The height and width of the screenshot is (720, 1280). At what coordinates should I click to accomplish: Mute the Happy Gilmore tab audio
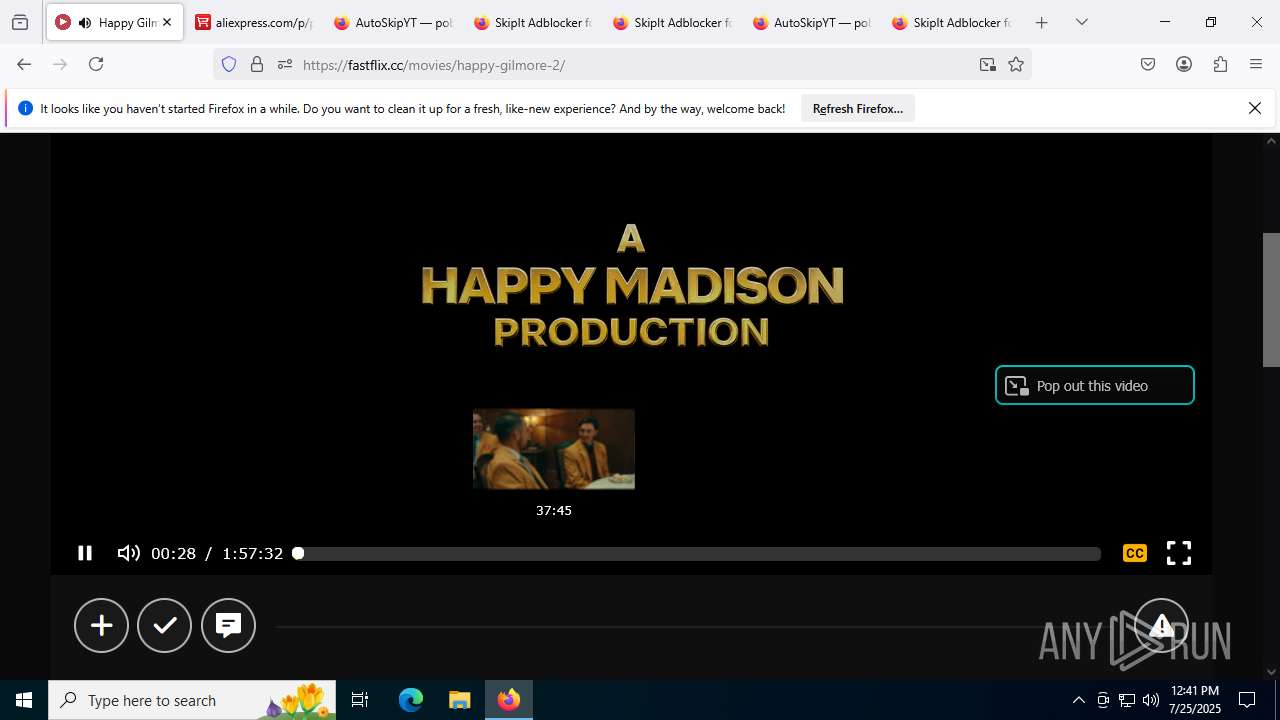tap(85, 22)
